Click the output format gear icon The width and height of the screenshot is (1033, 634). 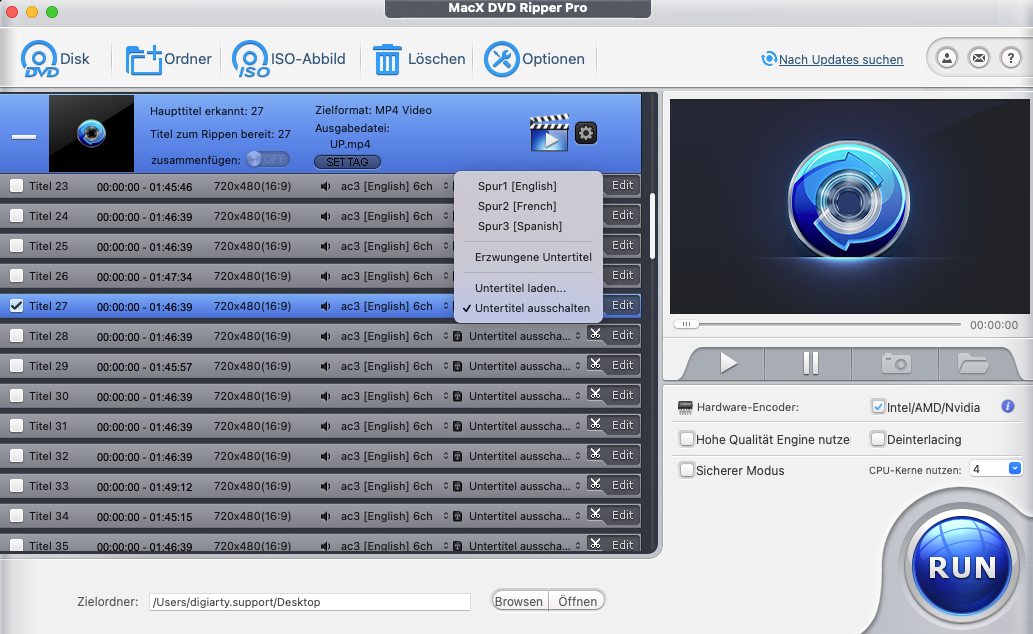[586, 132]
